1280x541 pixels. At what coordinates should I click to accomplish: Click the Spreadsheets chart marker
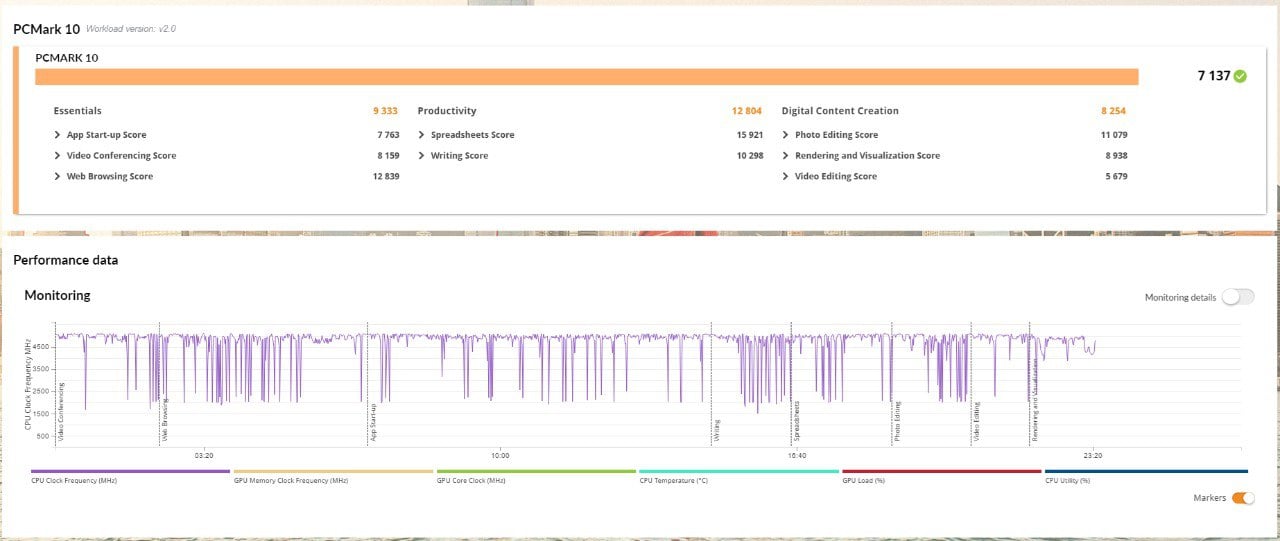[x=797, y=422]
